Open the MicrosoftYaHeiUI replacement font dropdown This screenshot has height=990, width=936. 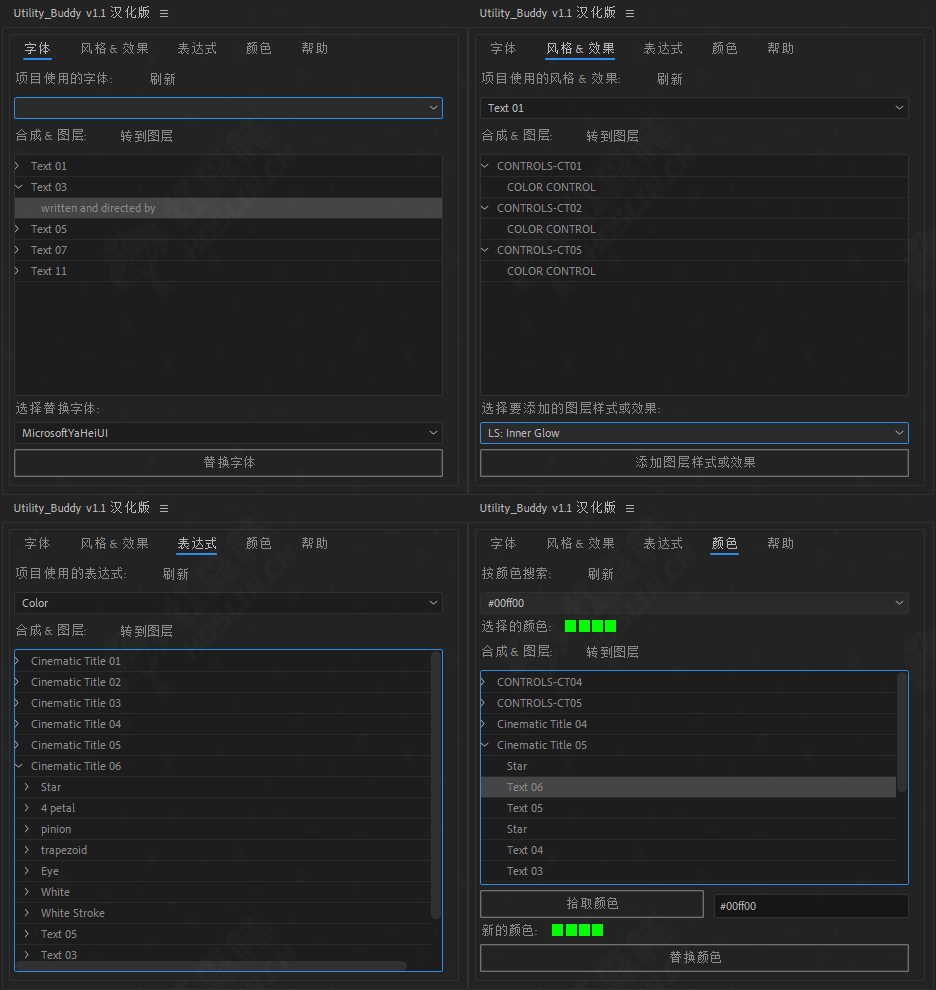(x=228, y=433)
